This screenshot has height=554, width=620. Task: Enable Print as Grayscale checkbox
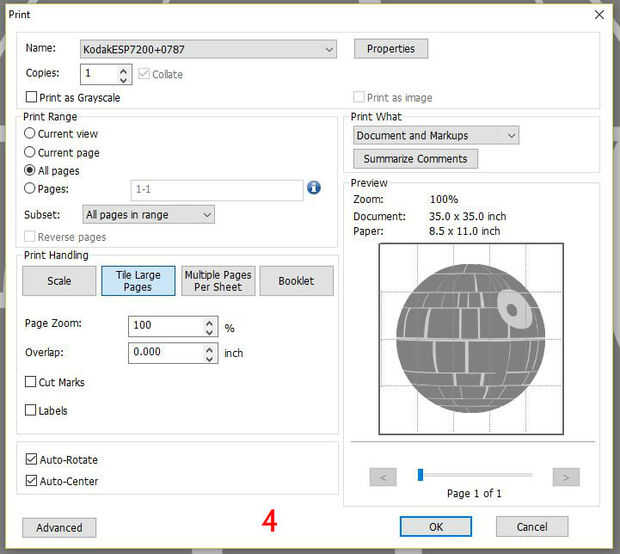[x=31, y=97]
